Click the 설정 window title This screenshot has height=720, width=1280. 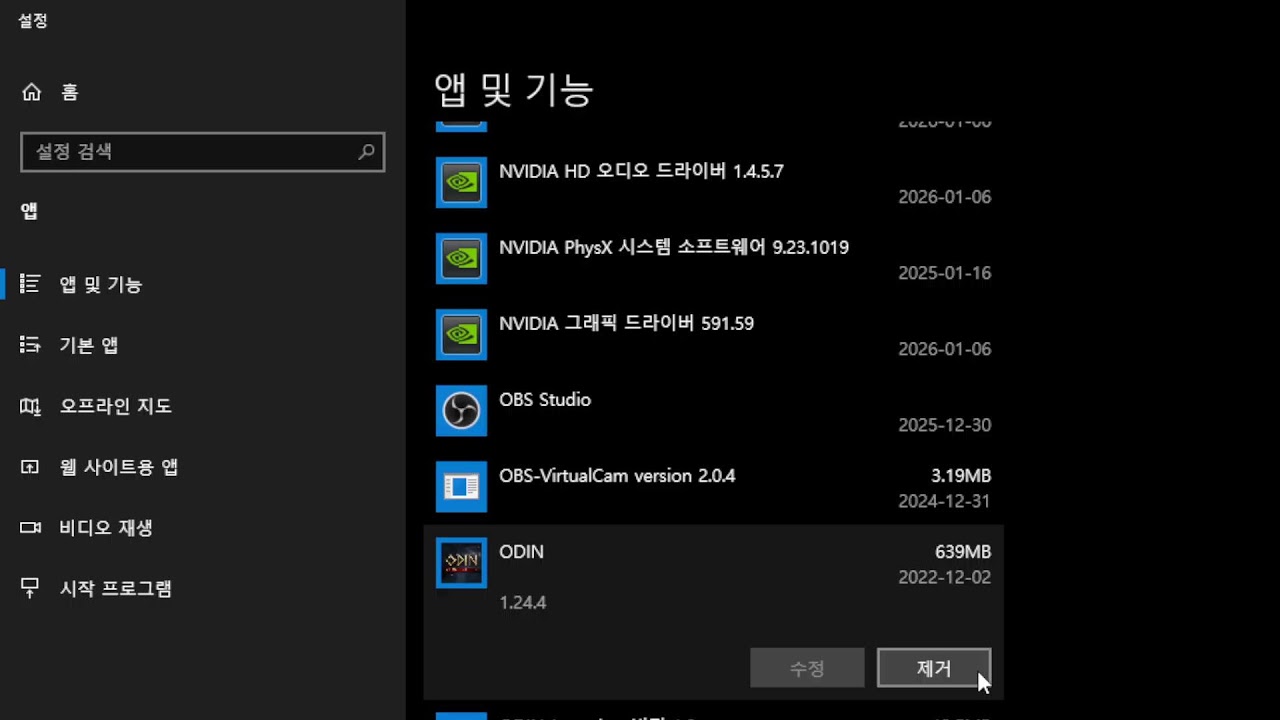pos(33,20)
